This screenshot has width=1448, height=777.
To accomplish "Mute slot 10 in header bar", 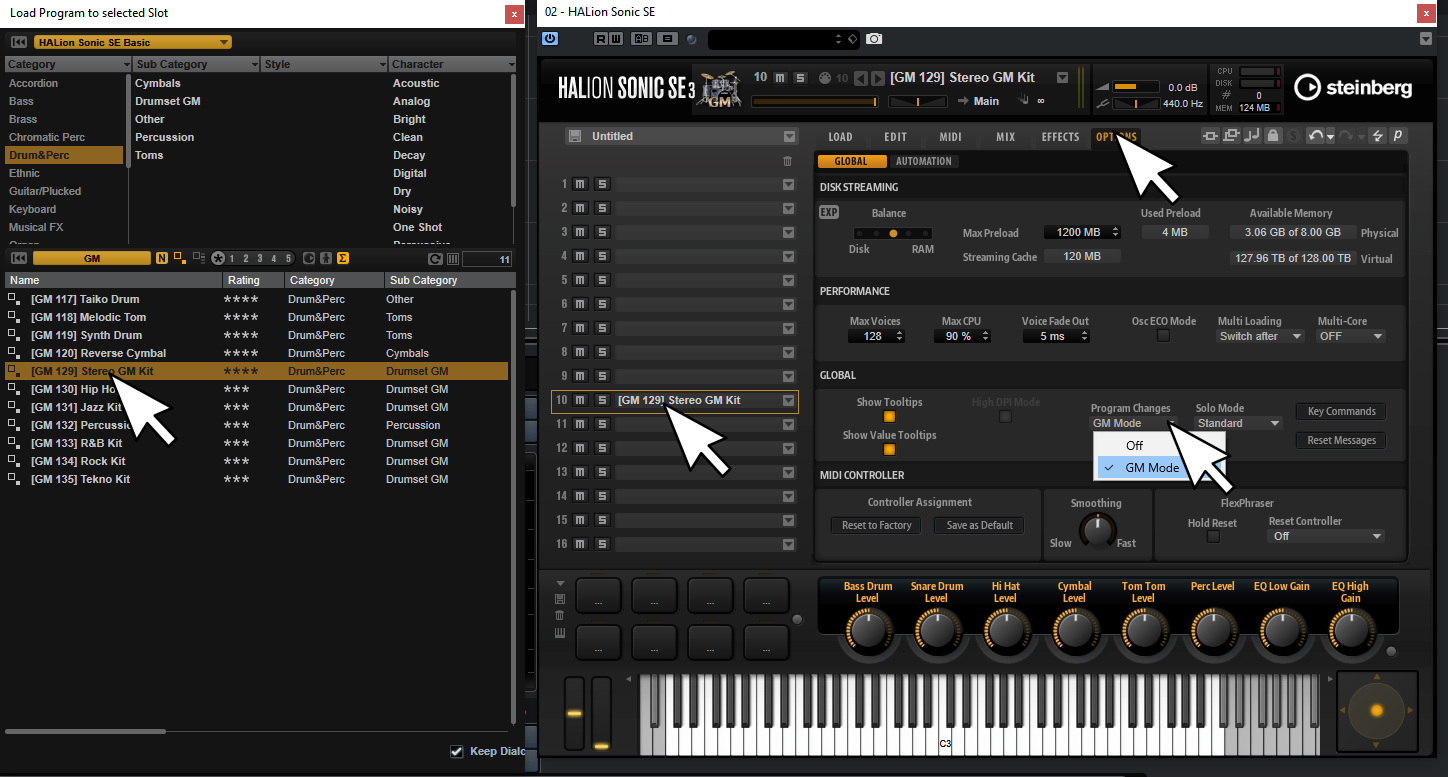I will coord(781,78).
